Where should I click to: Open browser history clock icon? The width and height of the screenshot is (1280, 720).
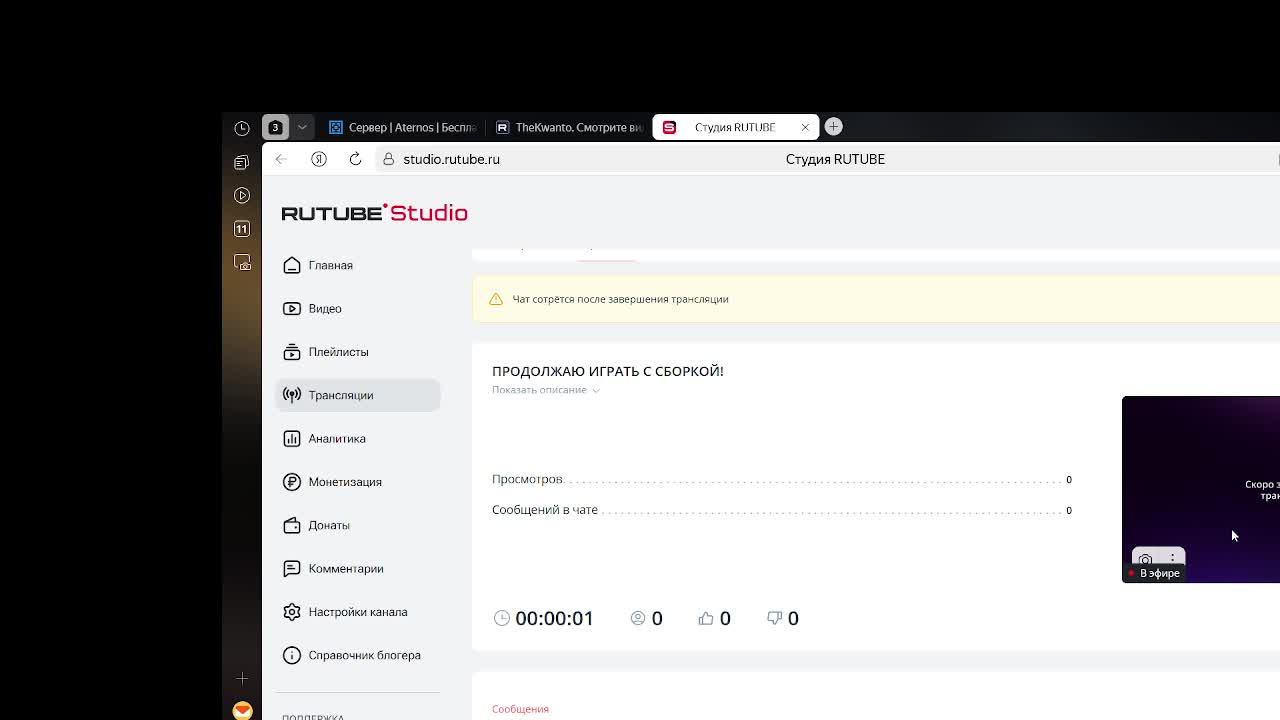(x=242, y=128)
